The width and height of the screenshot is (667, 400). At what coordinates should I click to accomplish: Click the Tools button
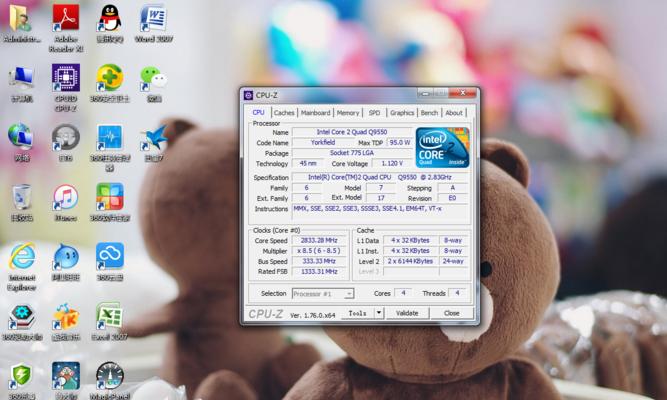tap(357, 313)
